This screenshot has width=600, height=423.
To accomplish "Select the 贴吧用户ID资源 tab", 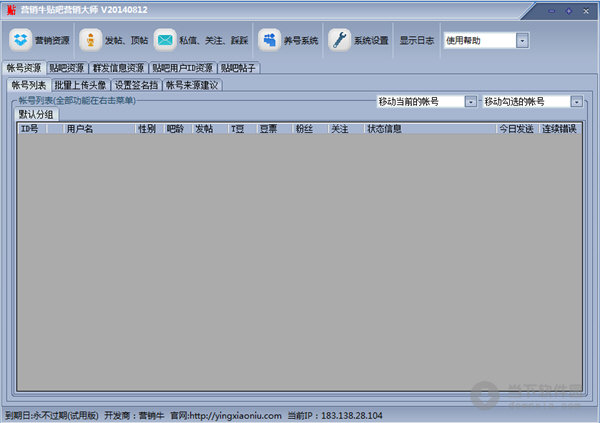I will (183, 68).
